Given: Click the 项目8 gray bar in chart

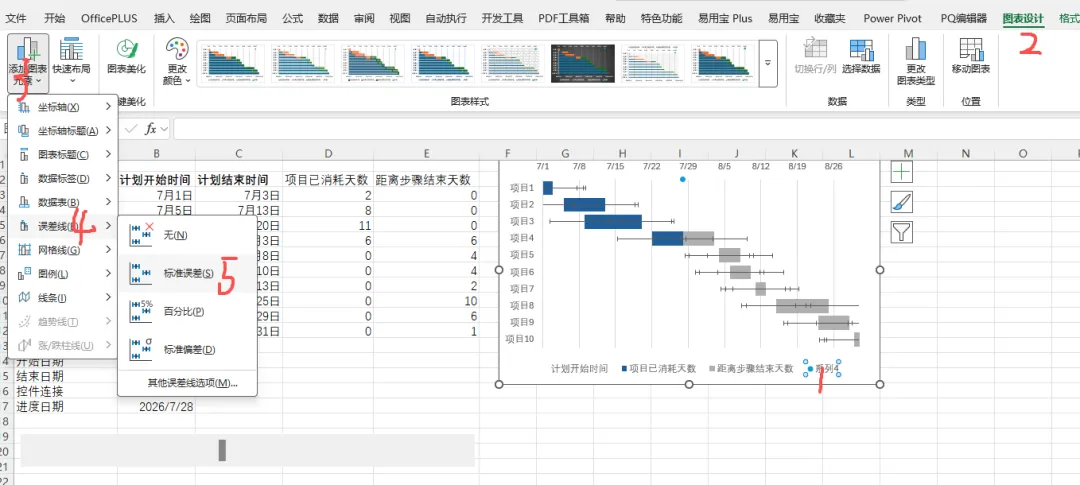Looking at the screenshot, I should 802,306.
